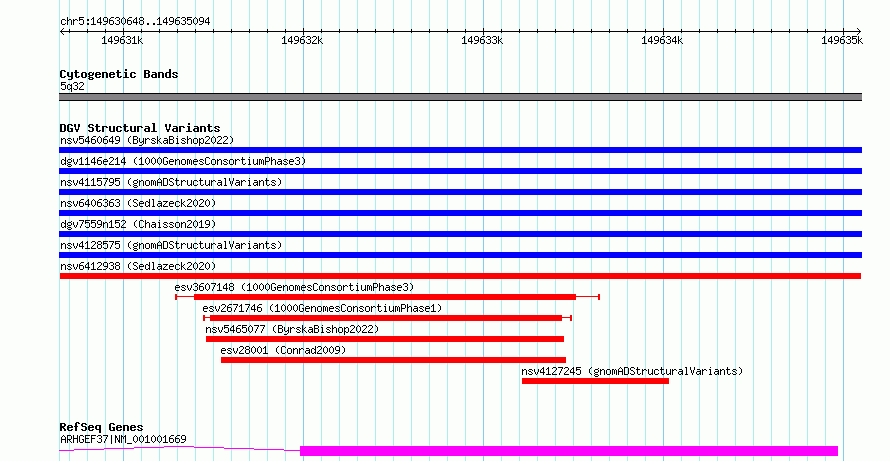Click the blue bar under dgv1146e214
Screen dimensions: 890x461
[460, 171]
